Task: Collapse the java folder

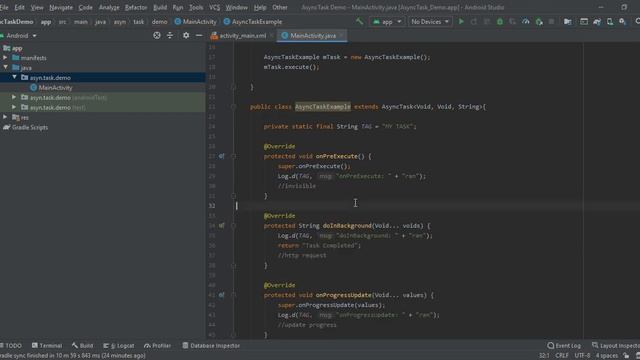Action: pos(5,67)
